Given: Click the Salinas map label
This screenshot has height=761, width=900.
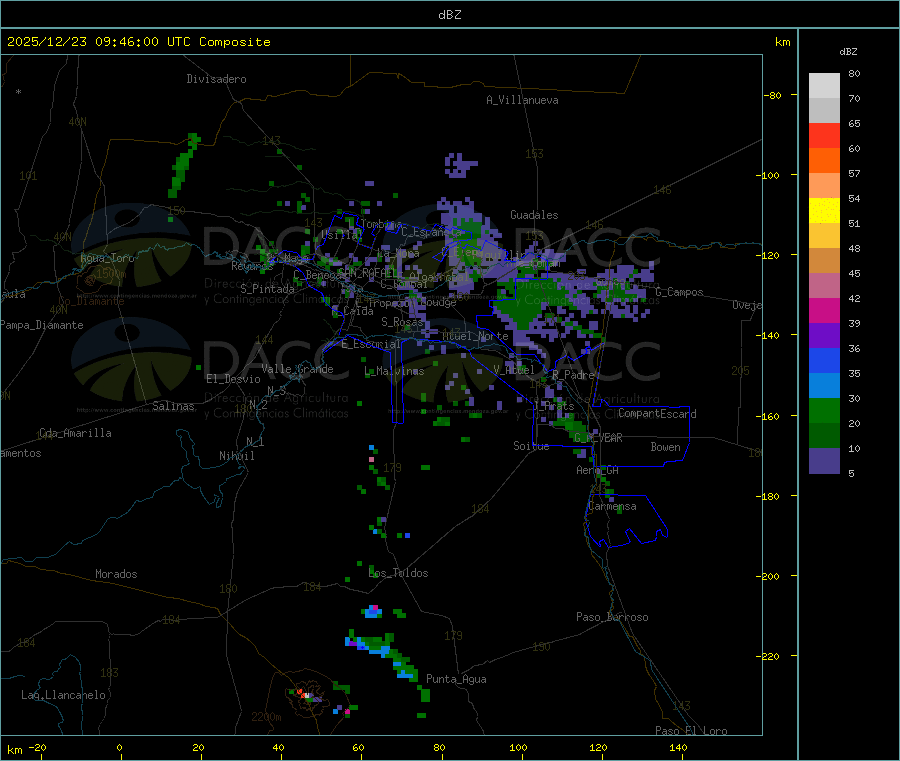Looking at the screenshot, I should click(173, 406).
